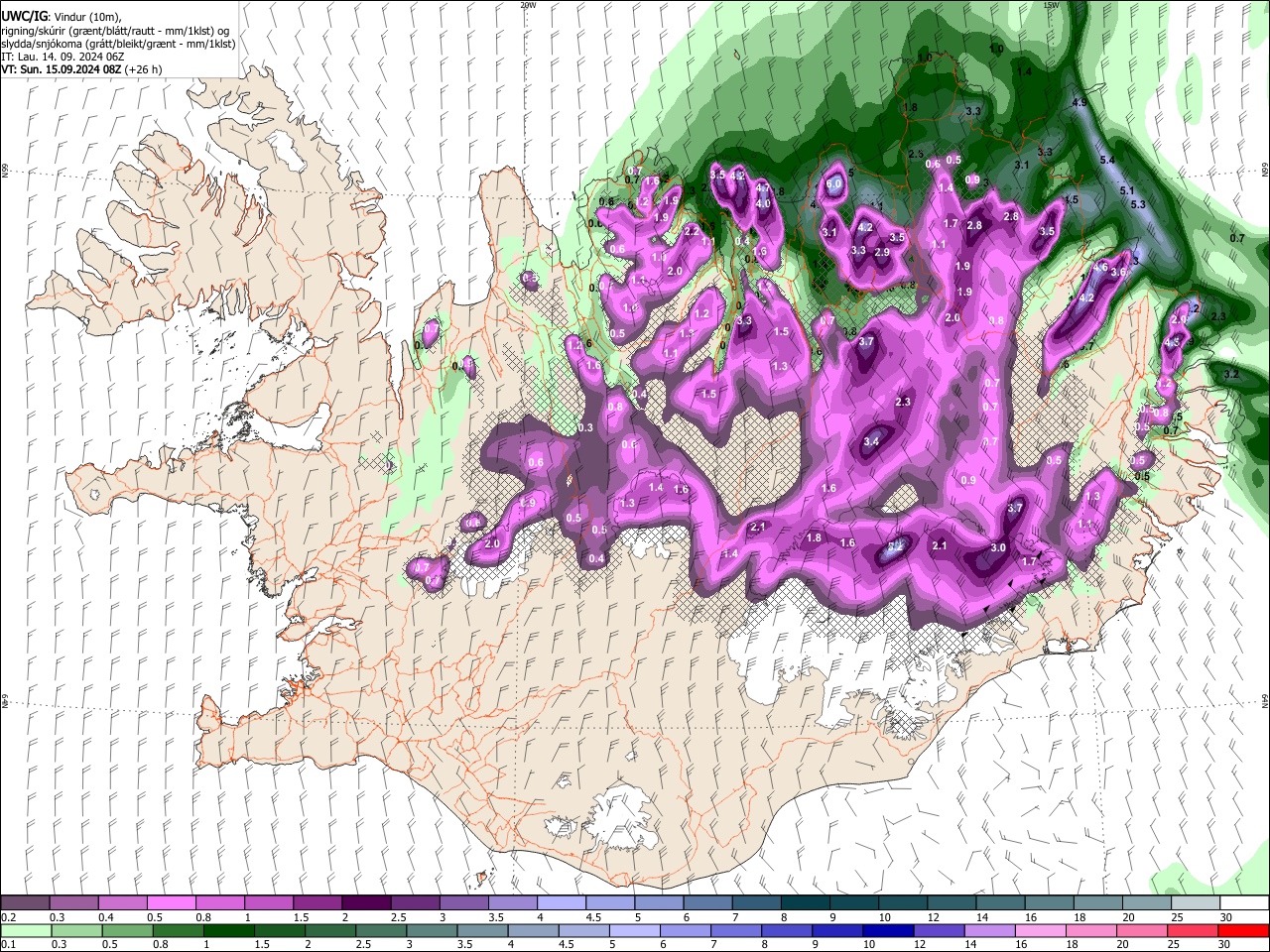Click the rain legend swatch between 25 and 30

[x=1192, y=930]
